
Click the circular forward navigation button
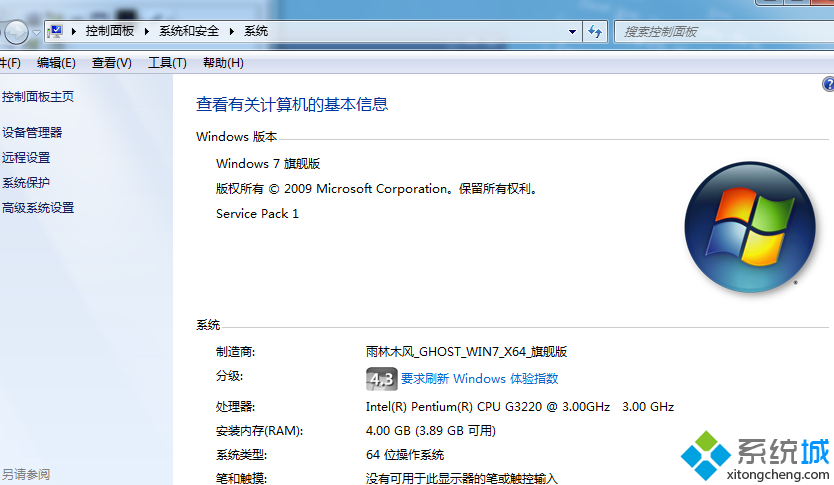(x=16, y=32)
